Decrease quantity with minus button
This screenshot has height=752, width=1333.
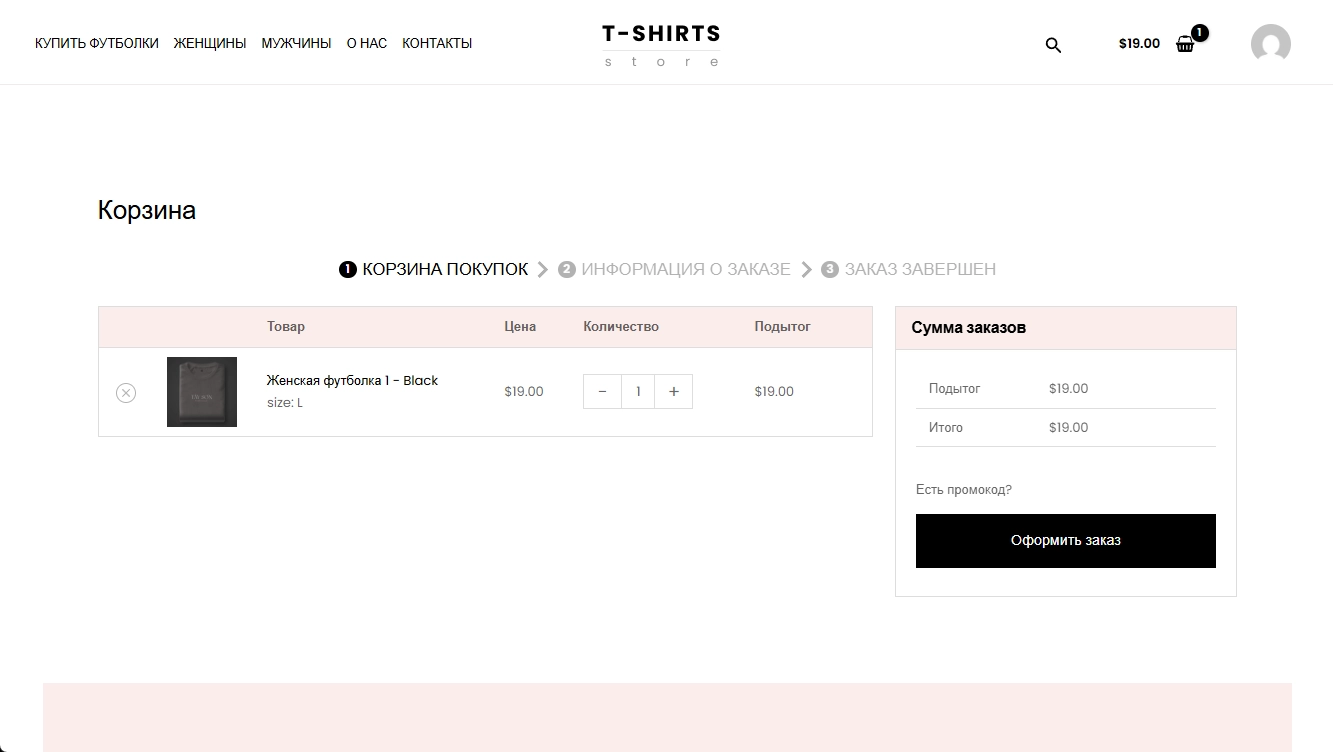coord(602,392)
